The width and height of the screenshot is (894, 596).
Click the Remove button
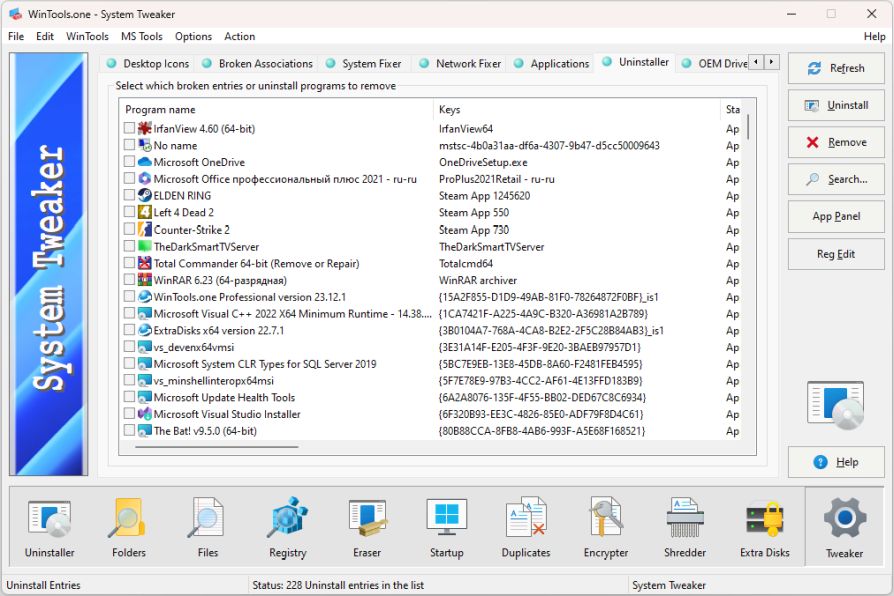[836, 142]
